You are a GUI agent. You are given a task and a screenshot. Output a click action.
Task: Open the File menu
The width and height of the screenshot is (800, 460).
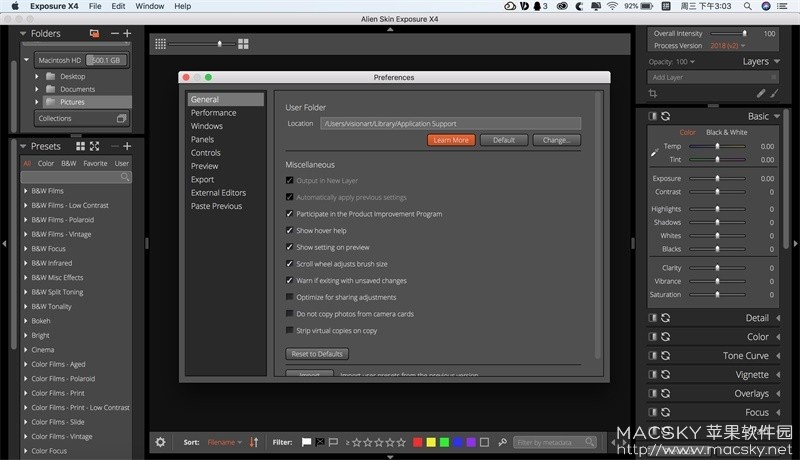[95, 6]
